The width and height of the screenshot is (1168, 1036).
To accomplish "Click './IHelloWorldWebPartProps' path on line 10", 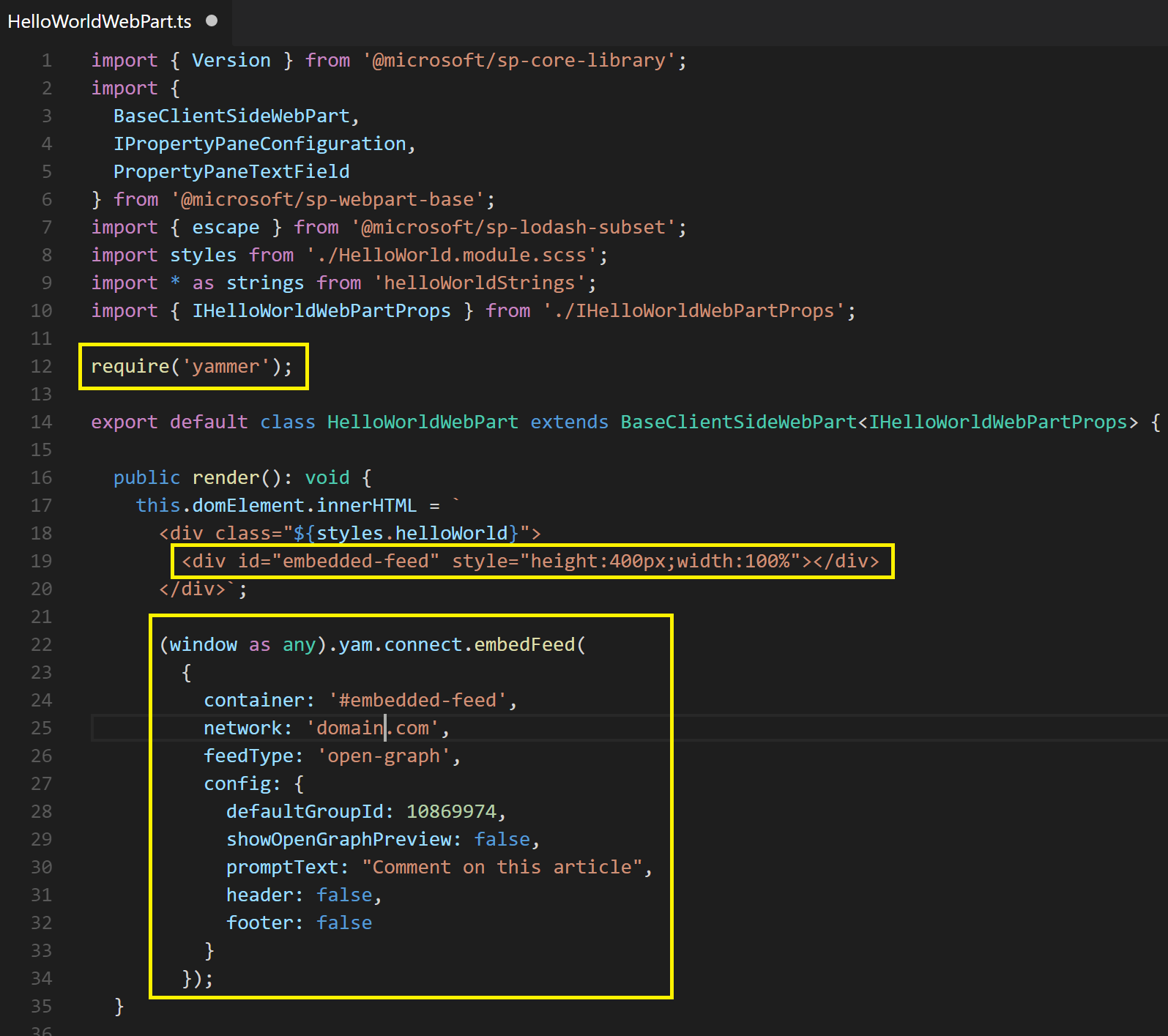I will coord(694,310).
